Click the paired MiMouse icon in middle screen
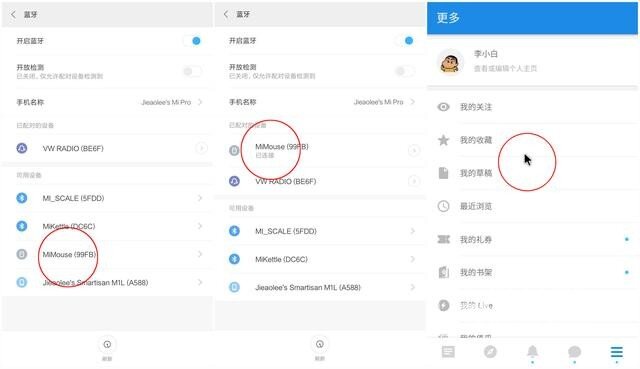 234,150
